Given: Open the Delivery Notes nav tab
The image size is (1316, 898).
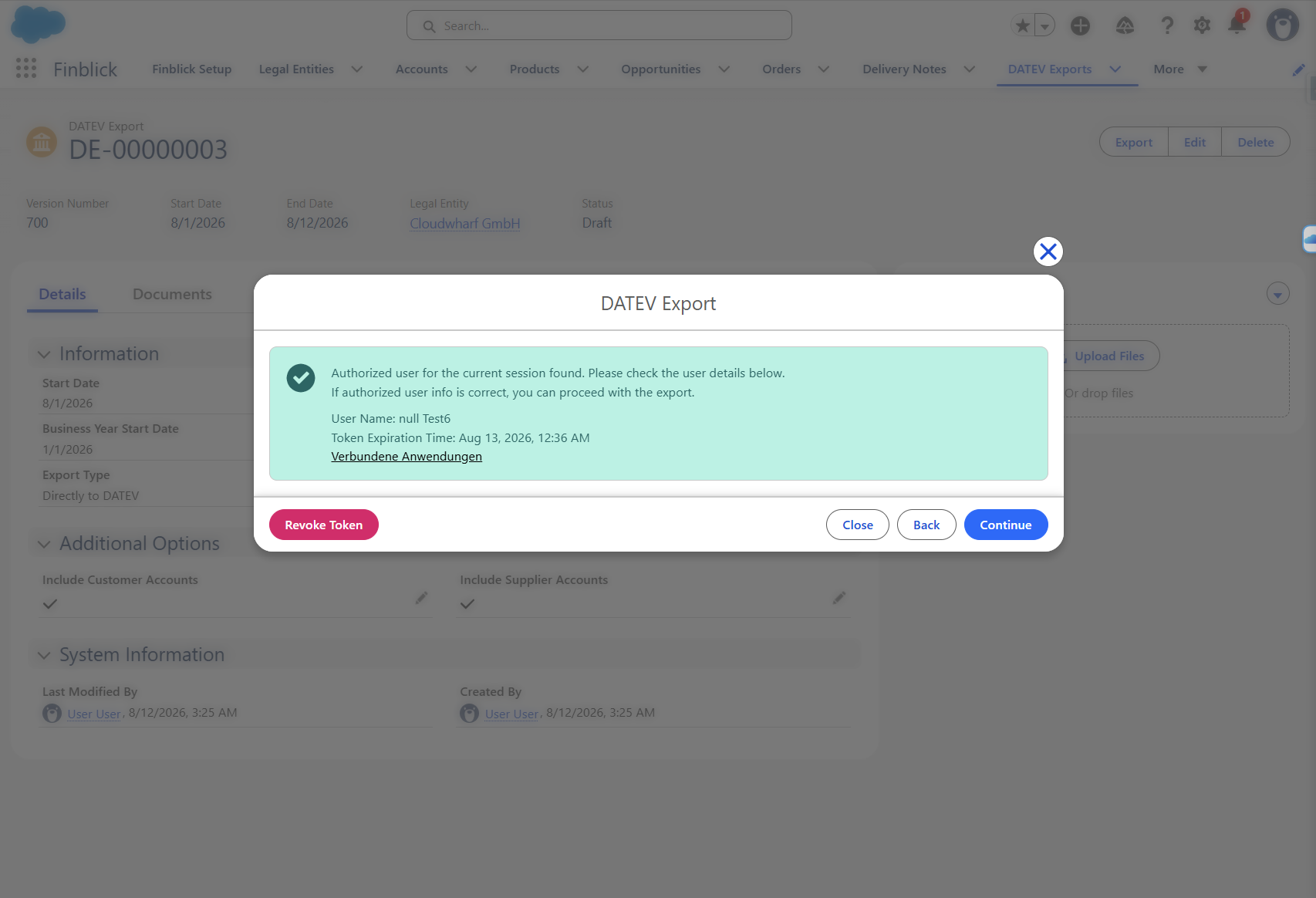Looking at the screenshot, I should [x=904, y=69].
